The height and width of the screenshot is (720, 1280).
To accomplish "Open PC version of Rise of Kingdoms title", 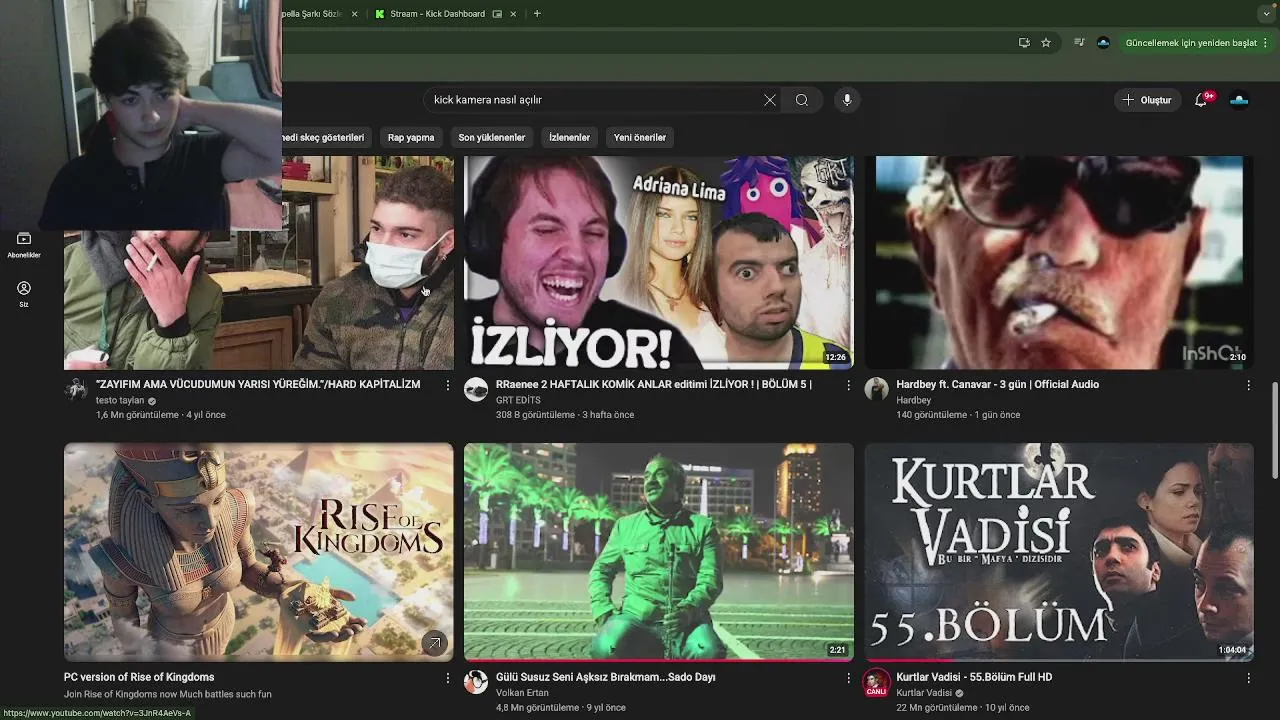I will pyautogui.click(x=139, y=678).
